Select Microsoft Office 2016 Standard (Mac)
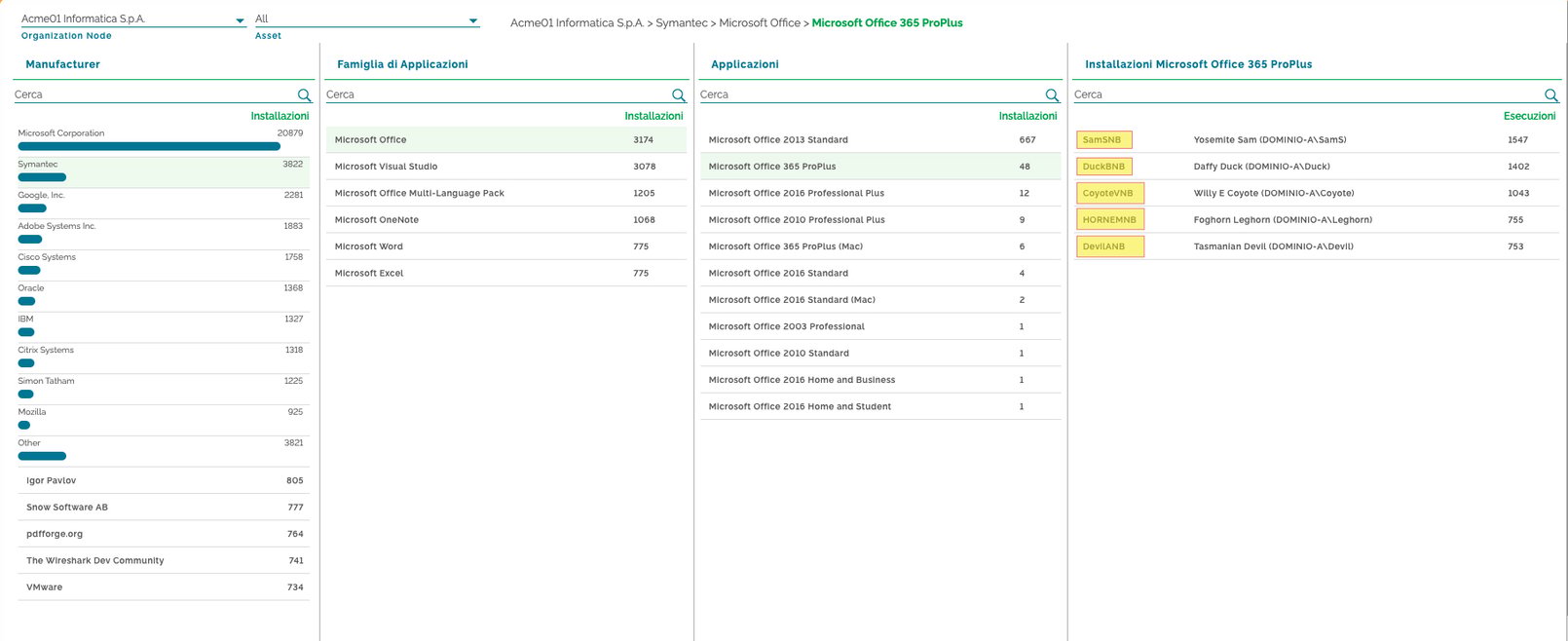Screen dimensions: 1568x641 coord(880,300)
